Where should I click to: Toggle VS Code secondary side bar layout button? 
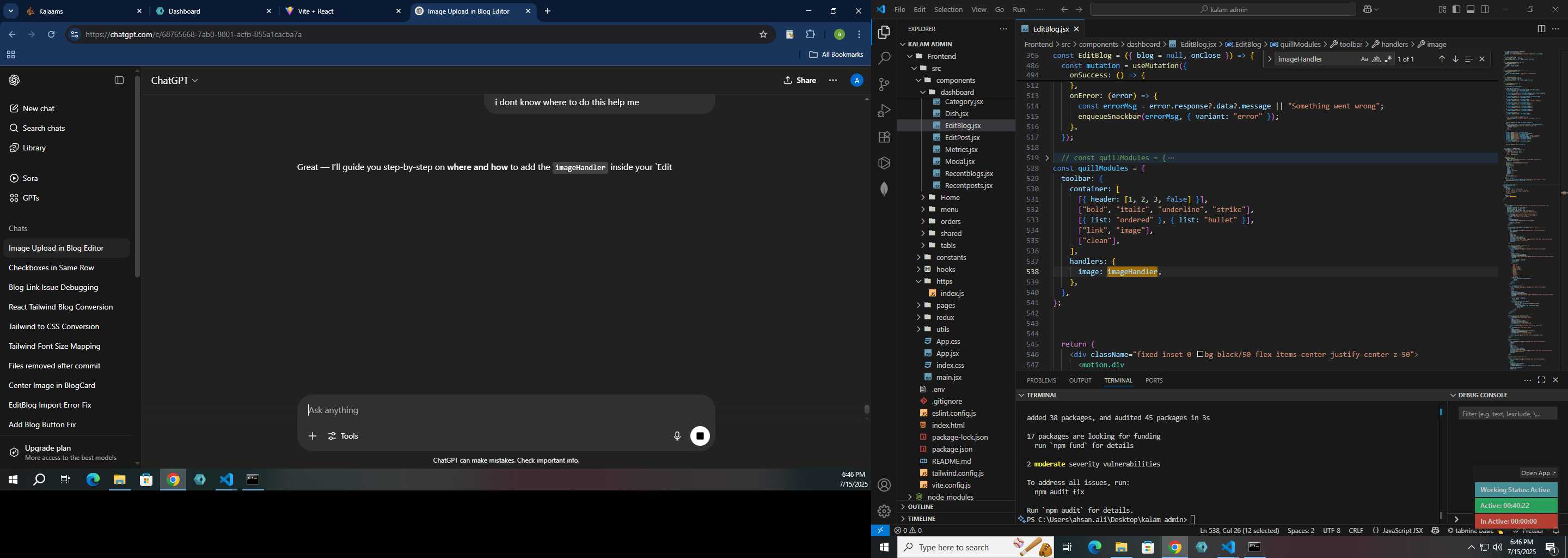tap(1485, 9)
